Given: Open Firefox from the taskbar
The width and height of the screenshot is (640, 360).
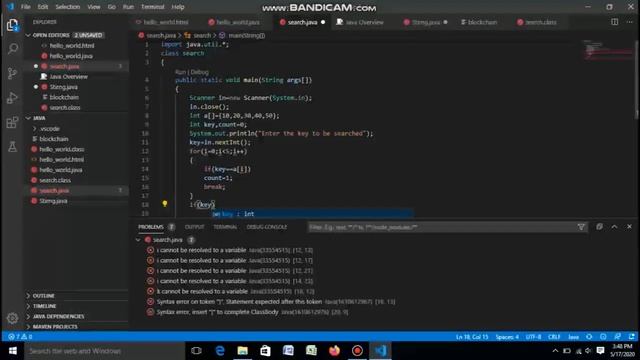Looking at the screenshot, I should 334,351.
